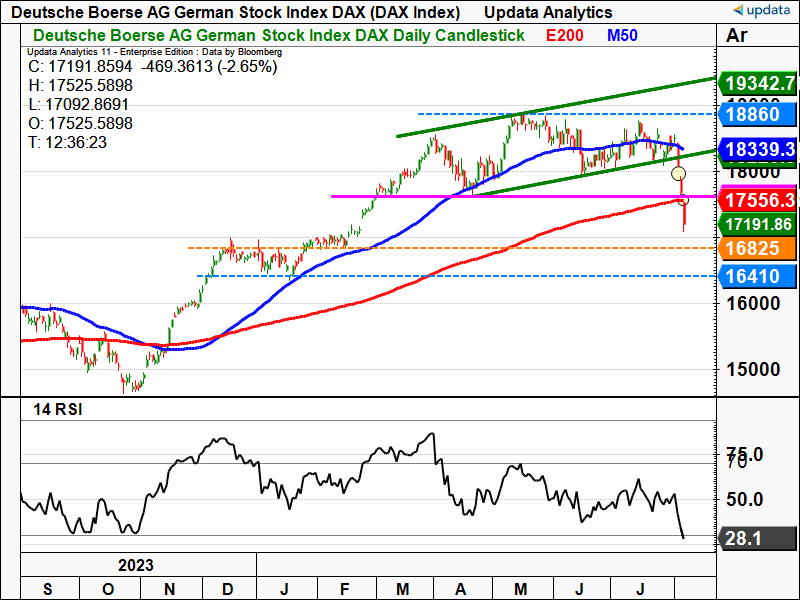Select the 17191.86 last price tag

(757, 224)
